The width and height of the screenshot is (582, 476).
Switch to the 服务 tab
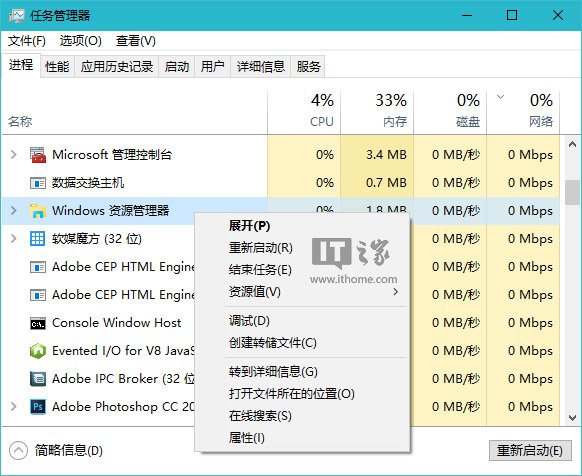(x=308, y=67)
